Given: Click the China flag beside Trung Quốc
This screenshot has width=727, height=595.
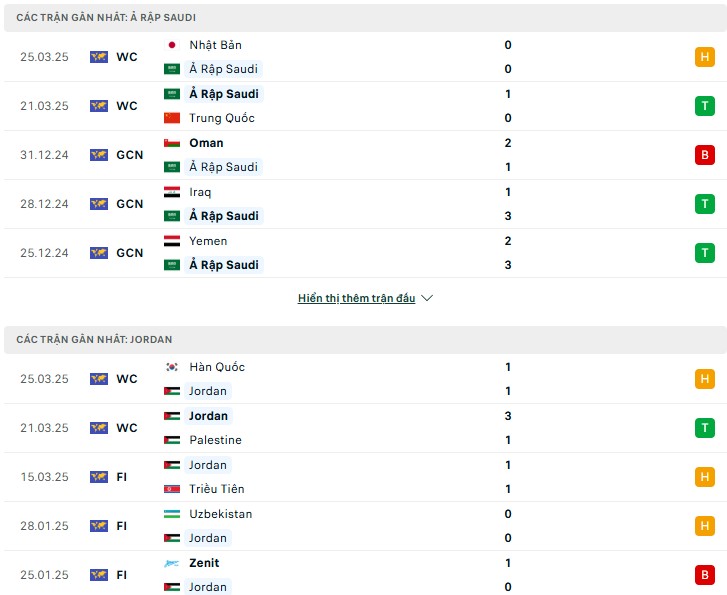Looking at the screenshot, I should click(x=172, y=118).
